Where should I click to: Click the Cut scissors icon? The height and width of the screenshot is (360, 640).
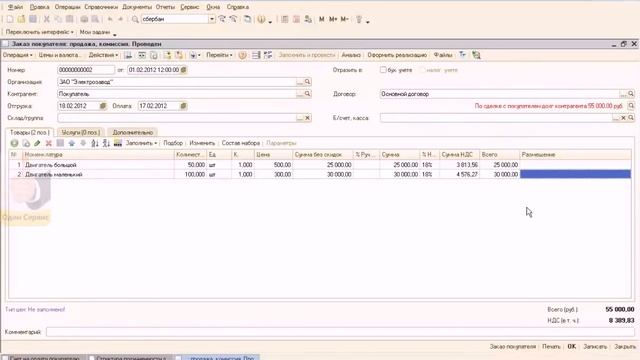click(47, 19)
